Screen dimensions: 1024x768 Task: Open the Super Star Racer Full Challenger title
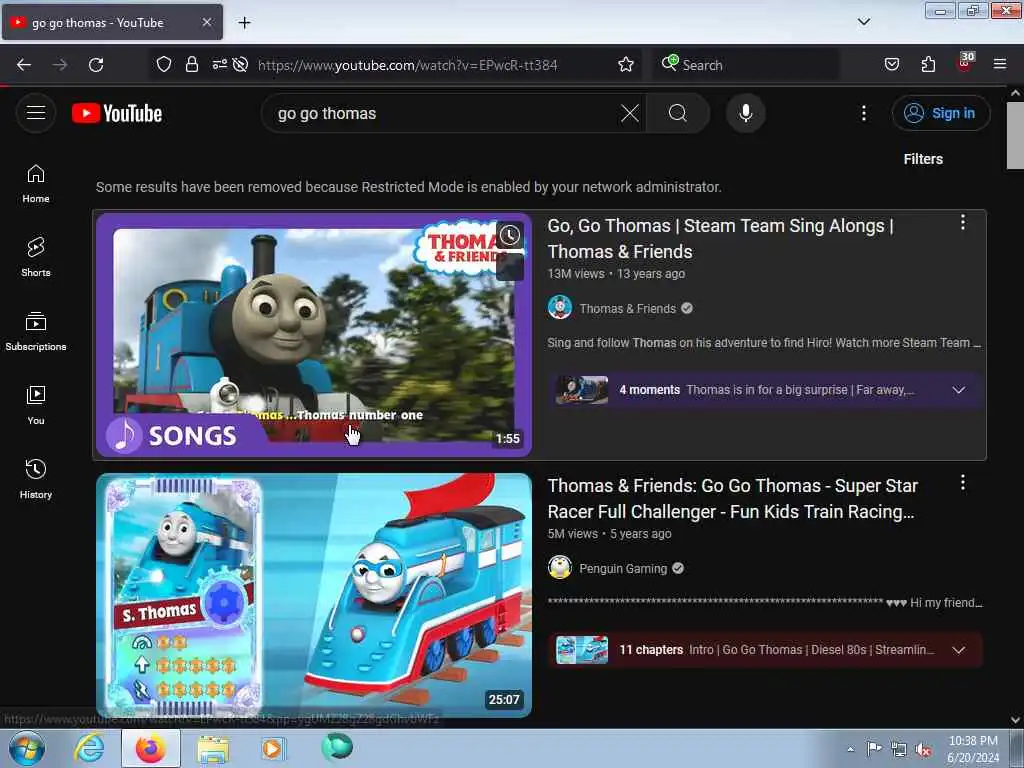tap(732, 498)
